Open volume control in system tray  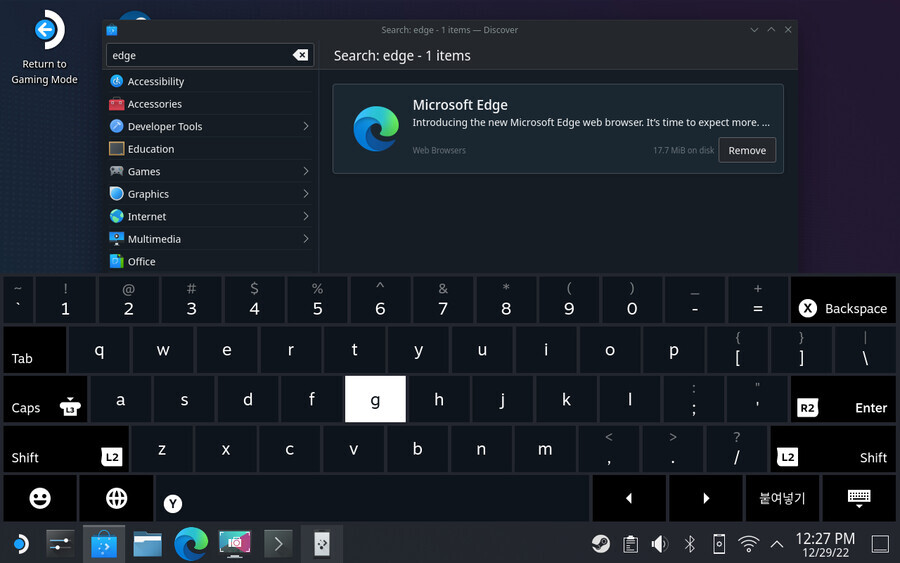coord(660,543)
